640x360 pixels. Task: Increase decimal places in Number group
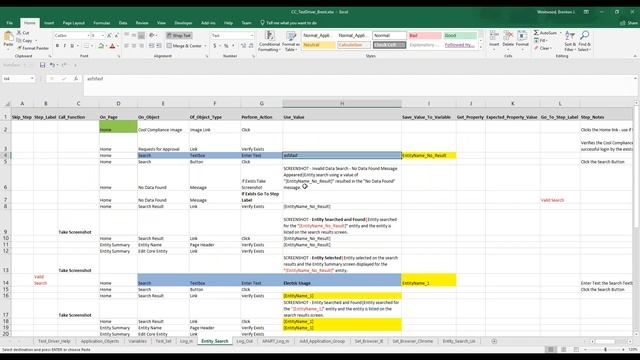(x=244, y=46)
